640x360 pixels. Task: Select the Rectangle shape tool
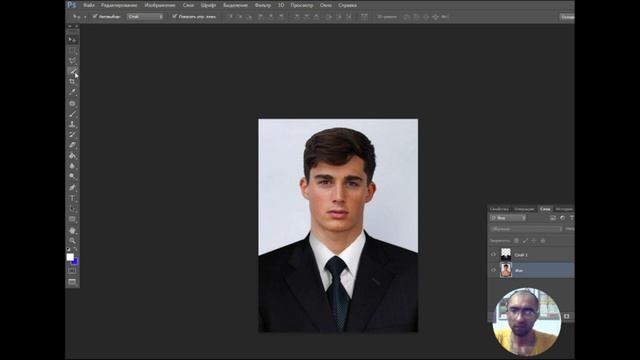click(x=72, y=220)
